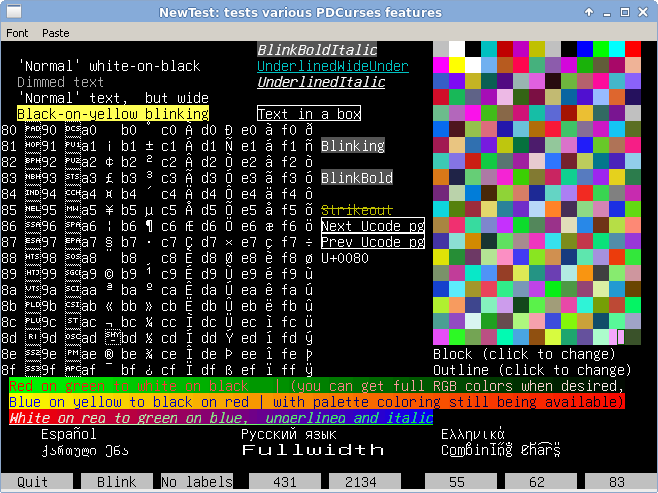Screen dimensions: 658x493
Task: Click the 'Dimmed text' line
Action: (x=60, y=82)
